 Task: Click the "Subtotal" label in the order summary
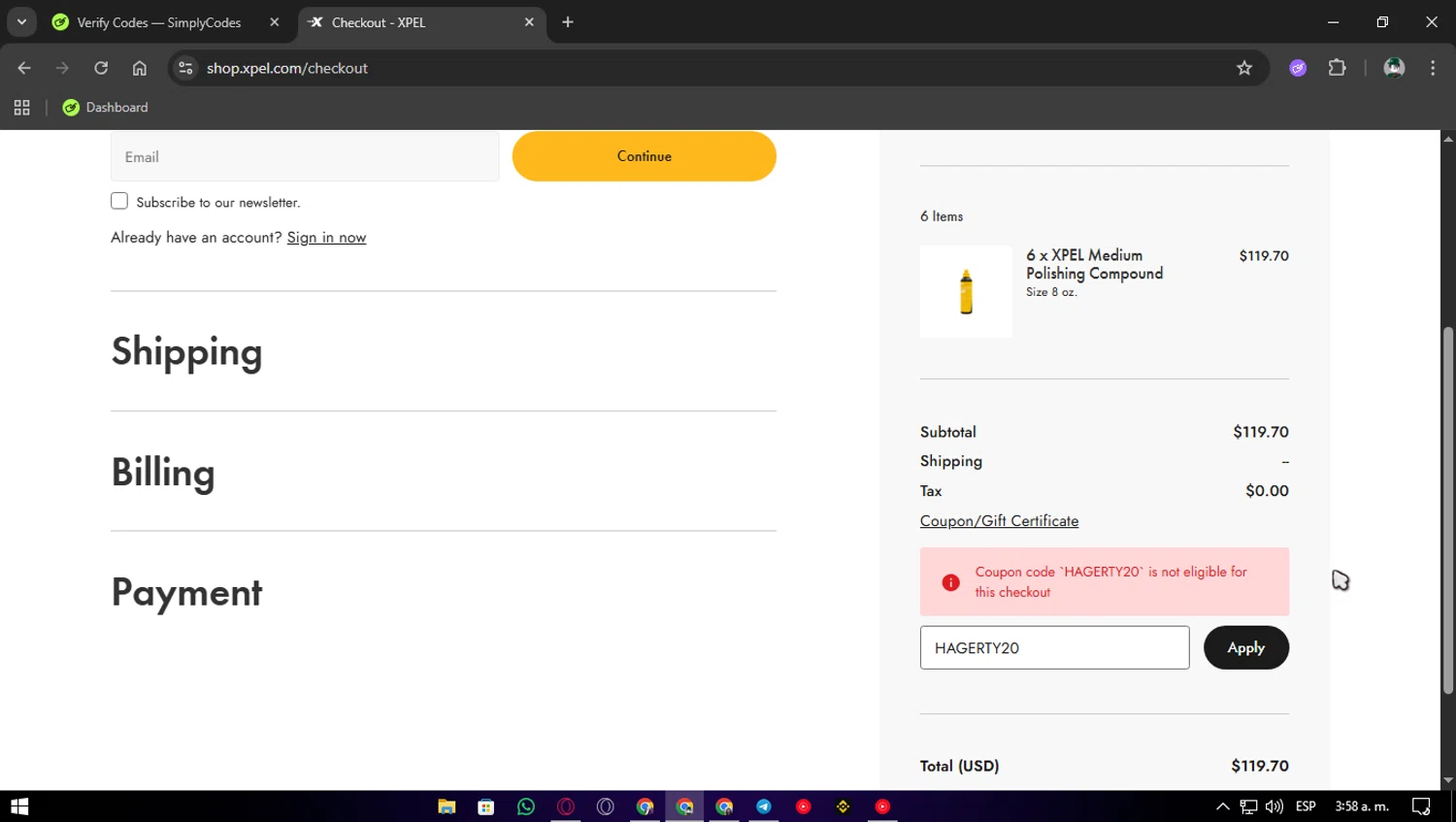(948, 432)
